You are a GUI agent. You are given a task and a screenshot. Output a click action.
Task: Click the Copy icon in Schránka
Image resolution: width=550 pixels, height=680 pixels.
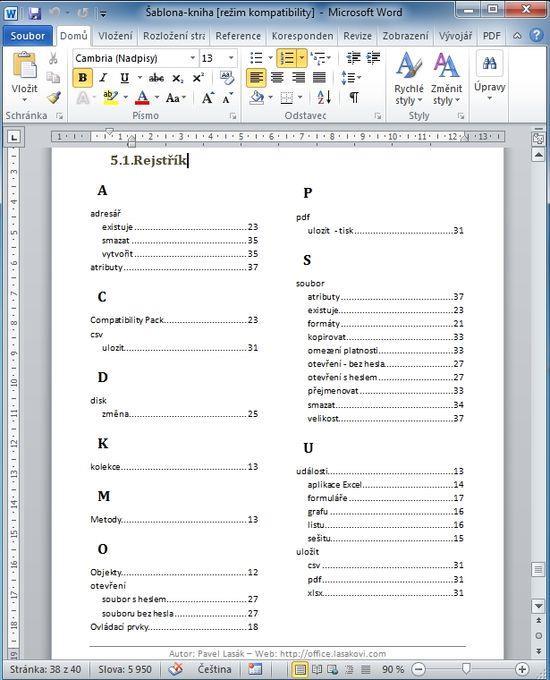coord(53,78)
